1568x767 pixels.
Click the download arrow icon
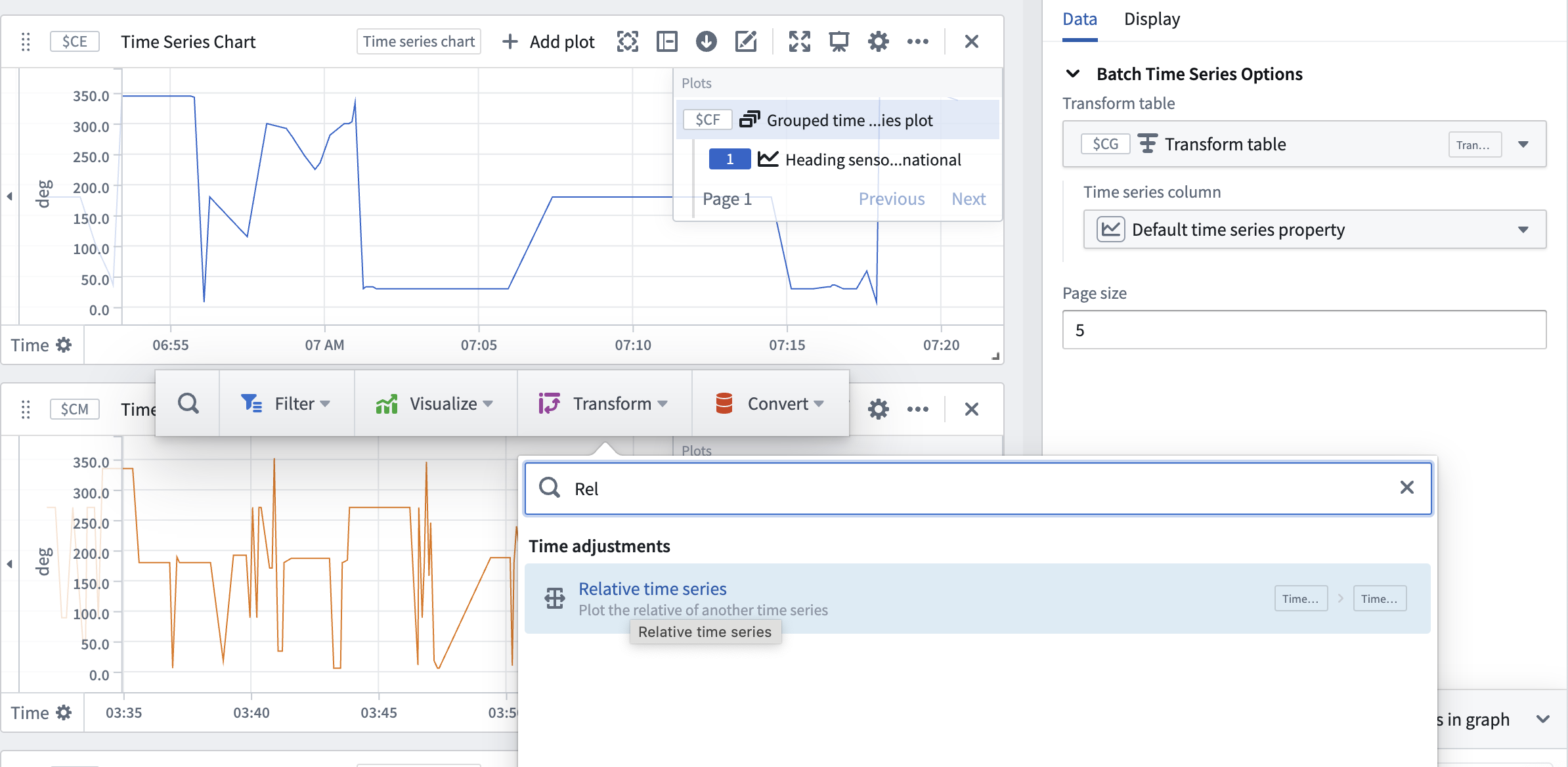point(707,42)
